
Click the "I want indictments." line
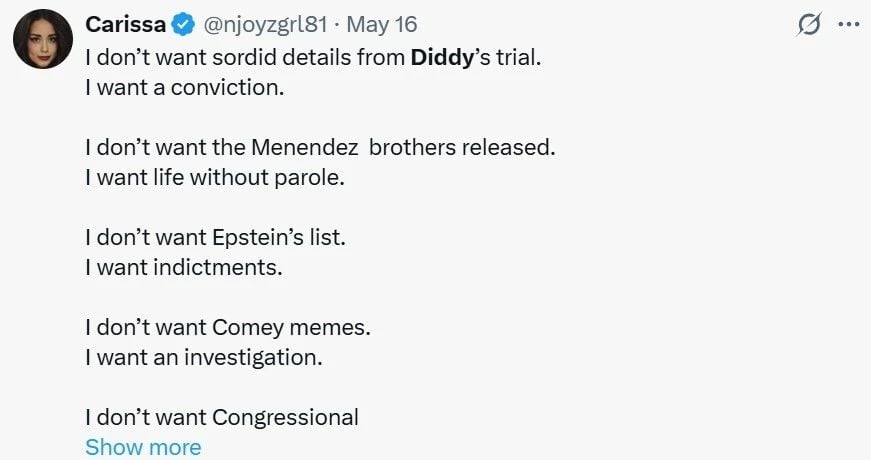(x=184, y=267)
